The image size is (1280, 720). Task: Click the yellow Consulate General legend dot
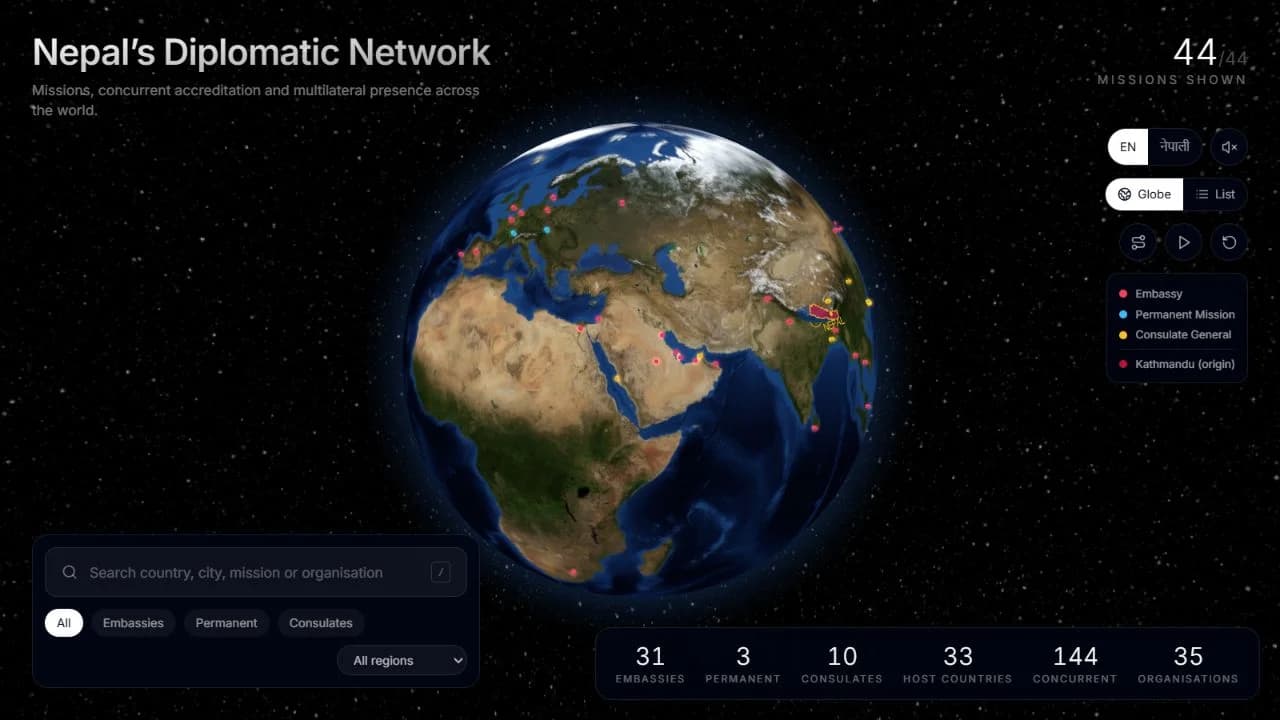1123,335
